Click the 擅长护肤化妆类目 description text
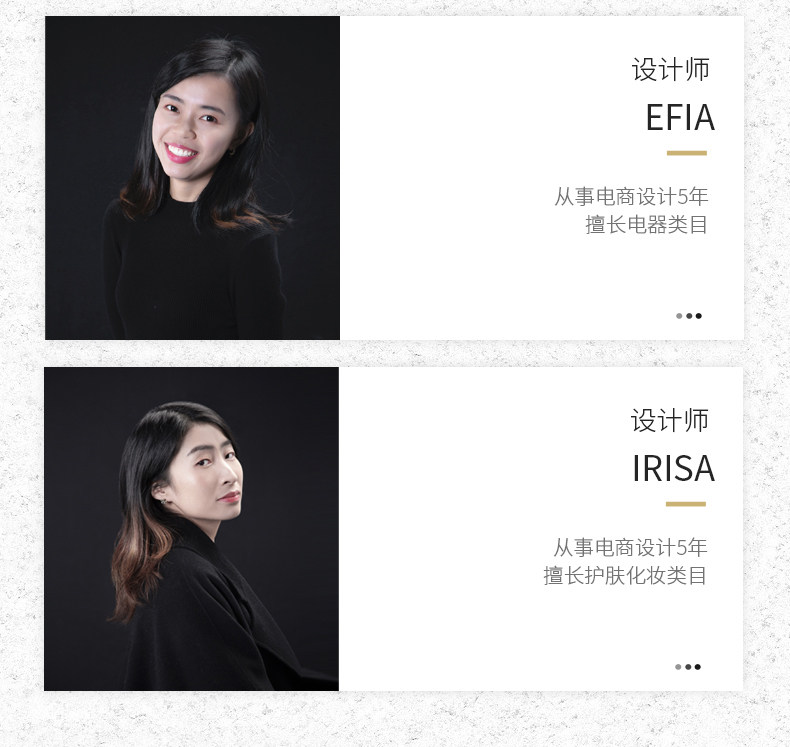The image size is (790, 747). click(625, 576)
